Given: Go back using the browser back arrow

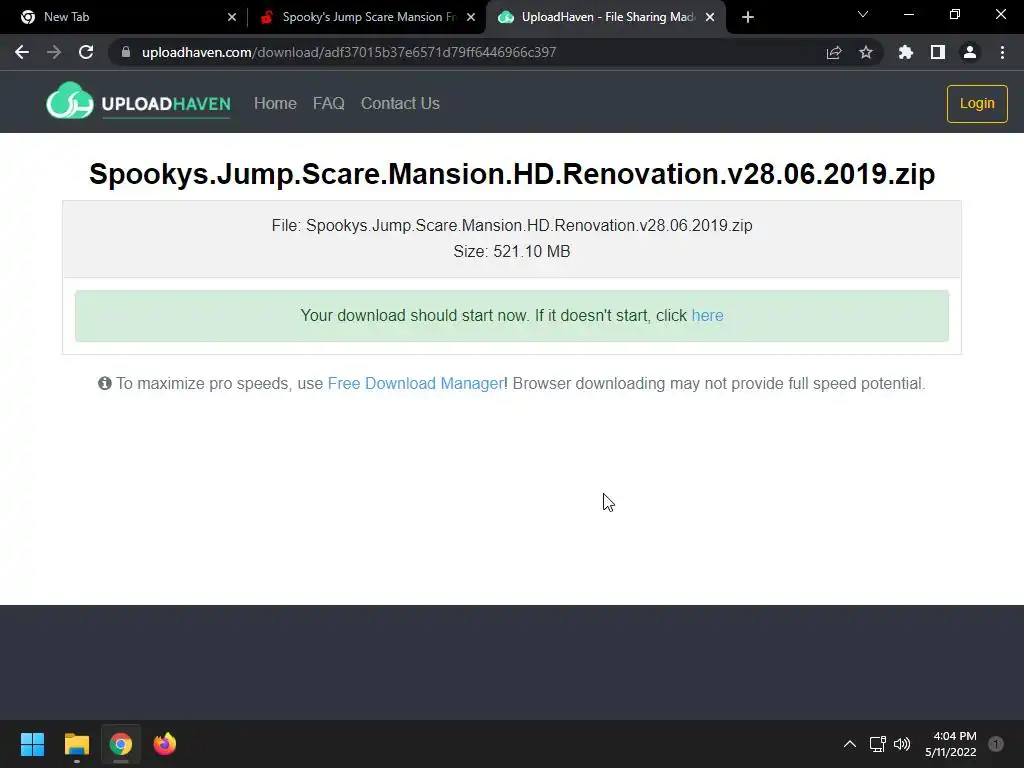Looking at the screenshot, I should point(22,52).
